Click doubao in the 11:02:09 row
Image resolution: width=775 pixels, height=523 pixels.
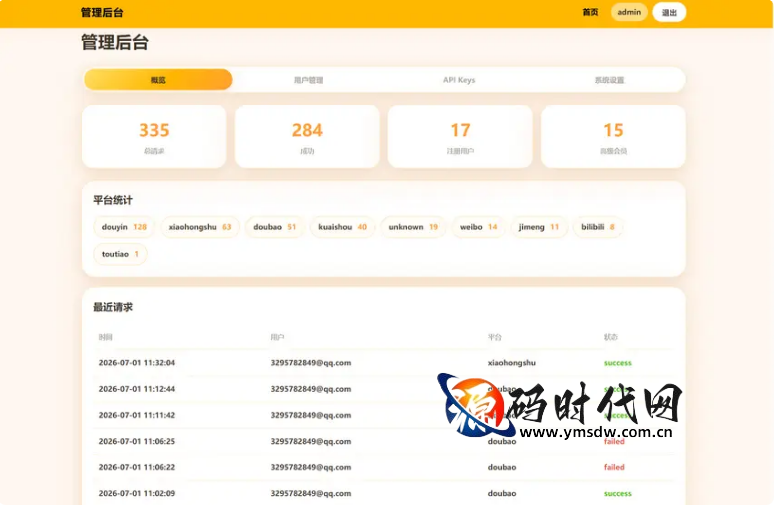(x=502, y=493)
